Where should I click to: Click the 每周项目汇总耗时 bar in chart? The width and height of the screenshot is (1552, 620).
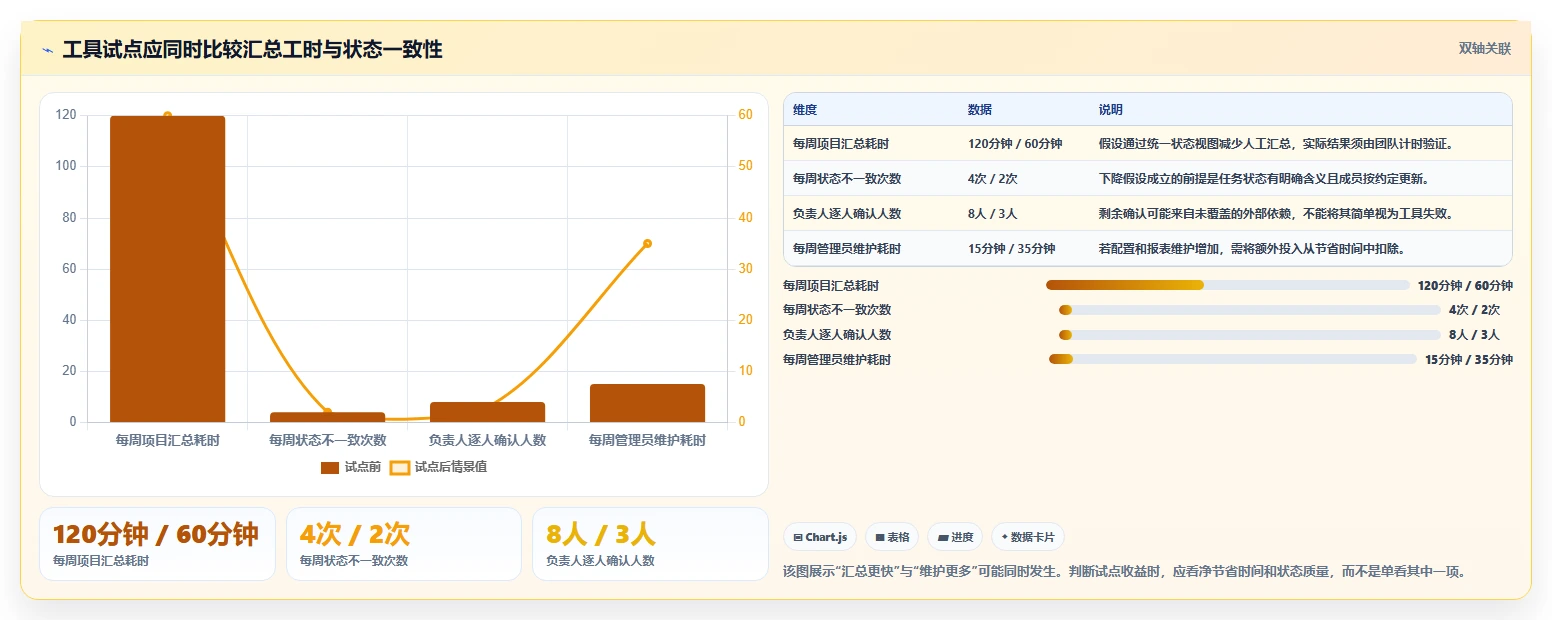167,269
